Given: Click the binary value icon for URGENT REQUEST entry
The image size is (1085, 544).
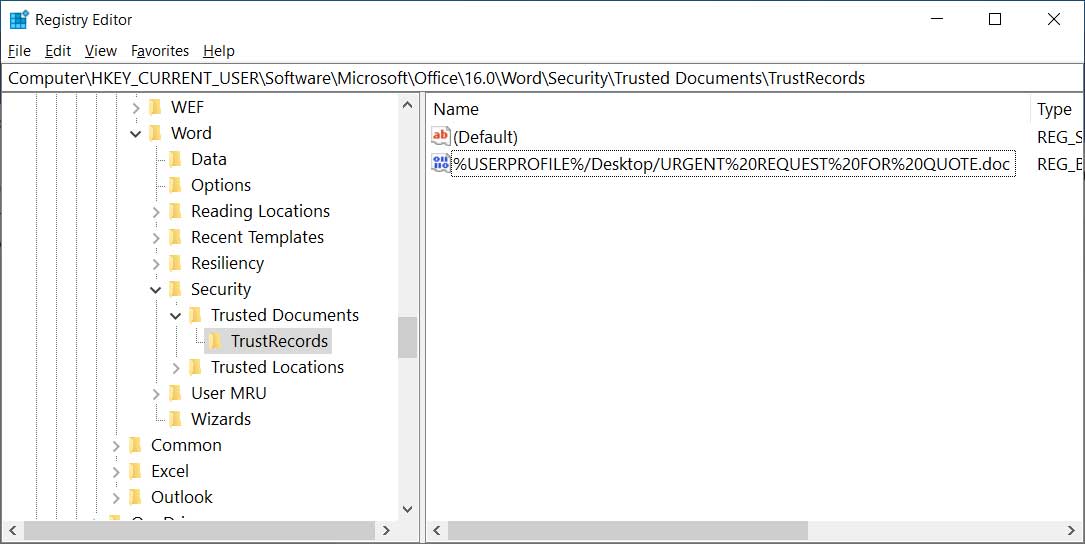Looking at the screenshot, I should 441,163.
